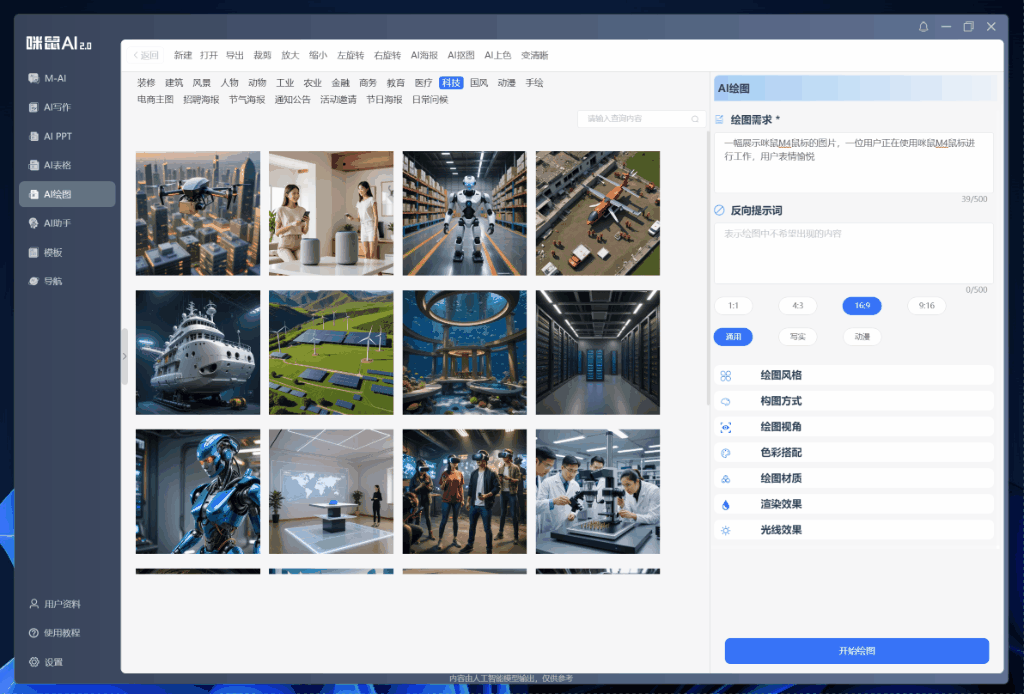
Task: Click AI抠图 in the top toolbar
Action: click(461, 55)
